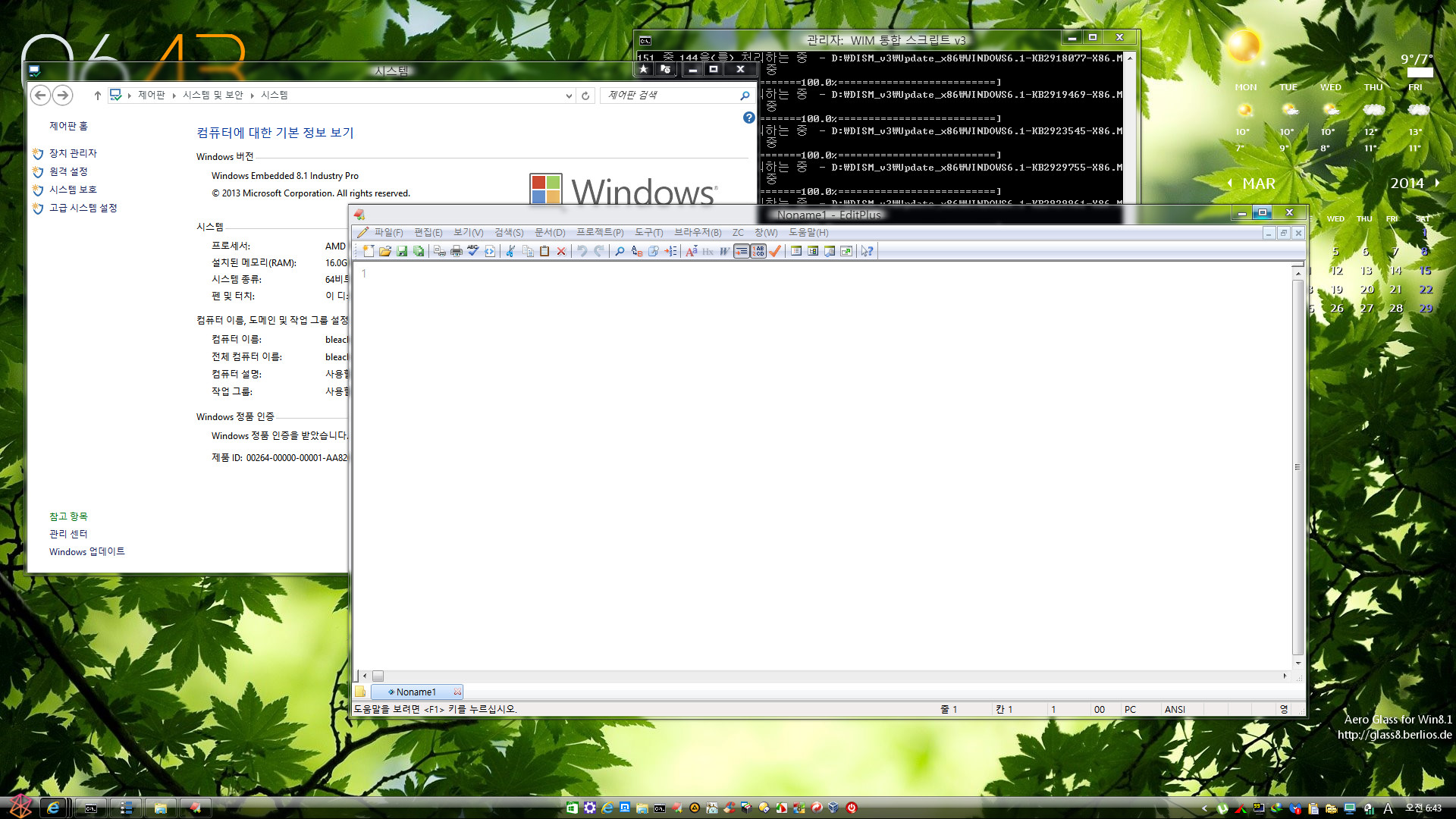Click the Find magnifier icon
The height and width of the screenshot is (819, 1456).
[620, 251]
